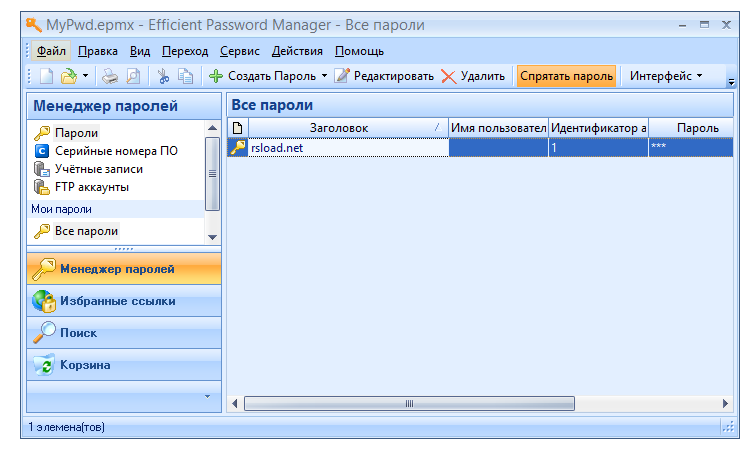The width and height of the screenshot is (756, 460).
Task: Sort by the Пароль column header
Action: coord(691,128)
